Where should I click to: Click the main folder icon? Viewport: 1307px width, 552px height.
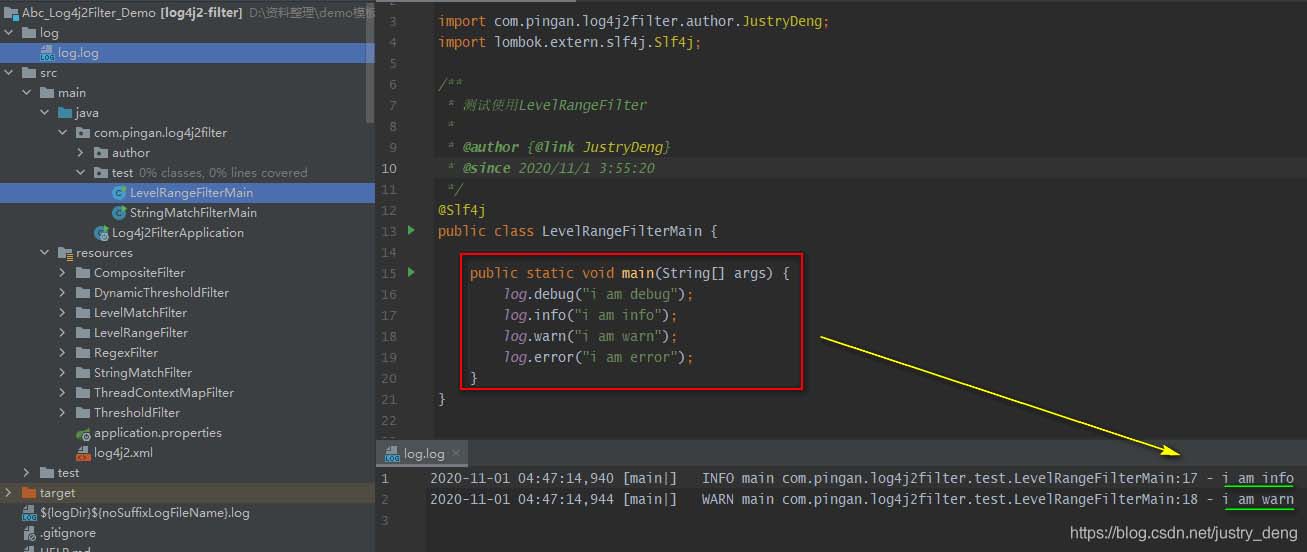[x=48, y=93]
